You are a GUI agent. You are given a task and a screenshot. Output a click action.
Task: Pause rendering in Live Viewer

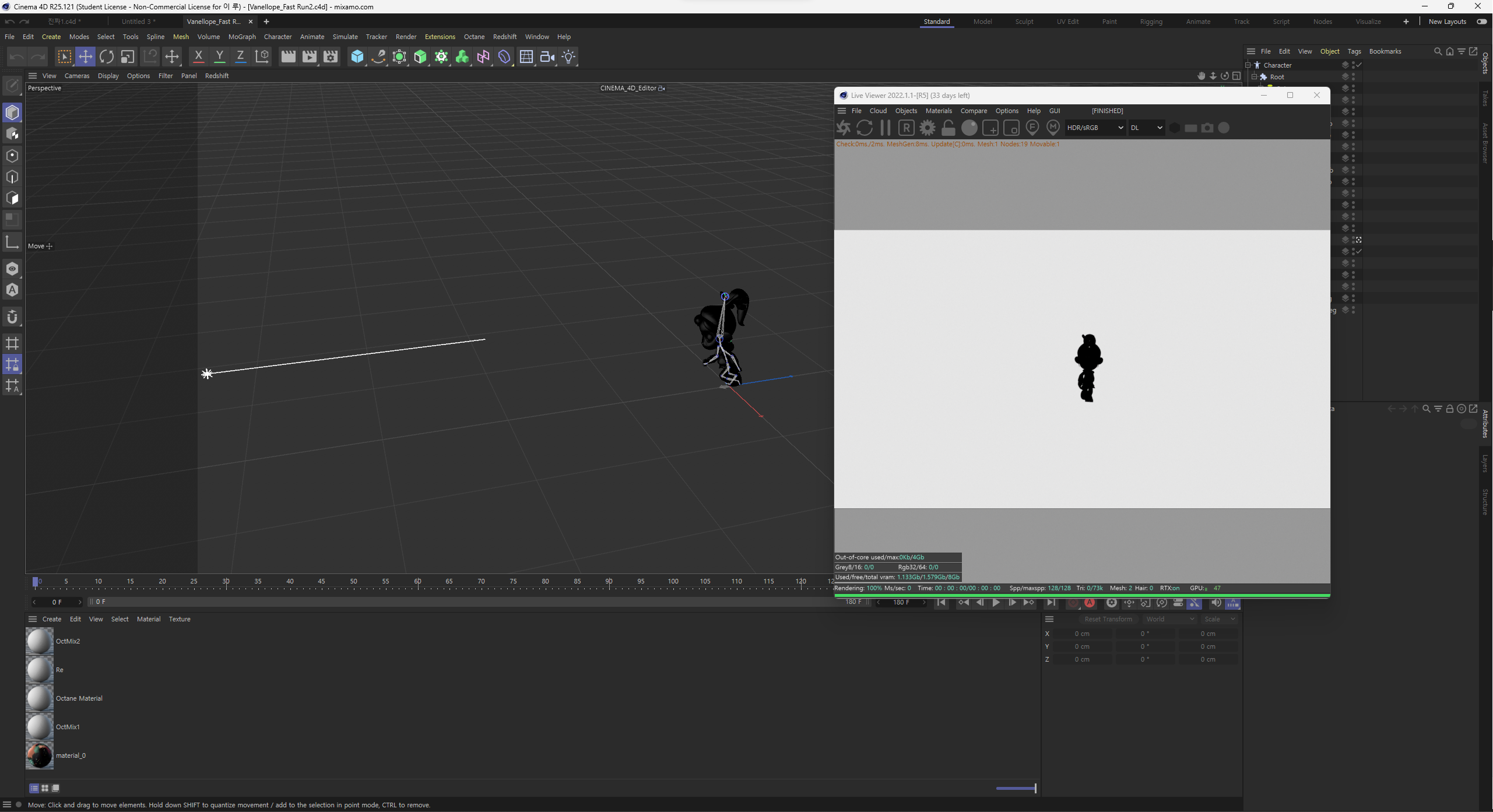(886, 128)
